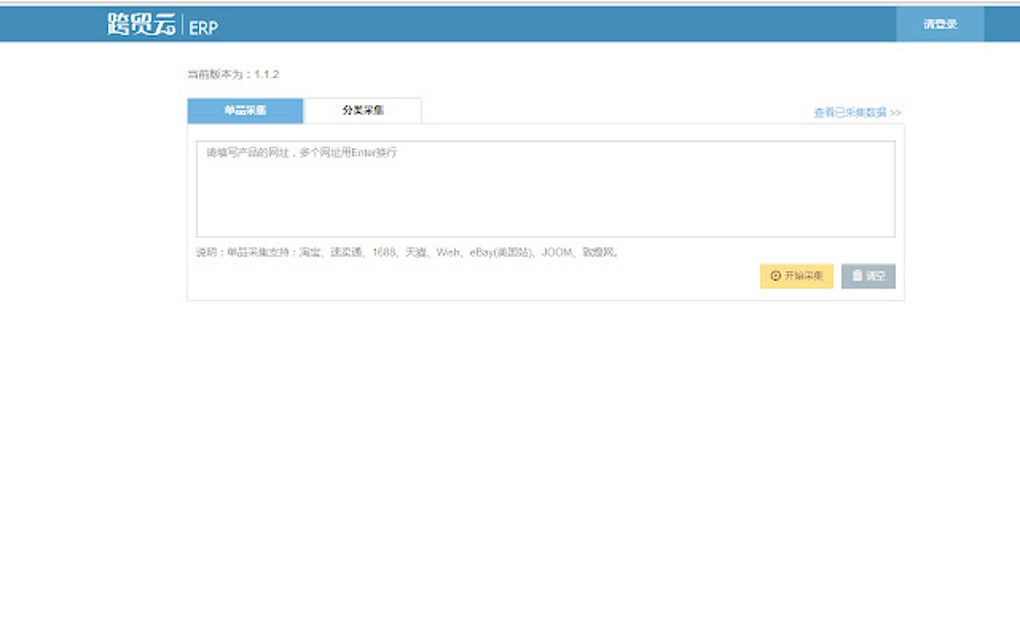The image size is (1020, 638).
Task: Select the 敦煌网 text in supported sites
Action: (598, 252)
